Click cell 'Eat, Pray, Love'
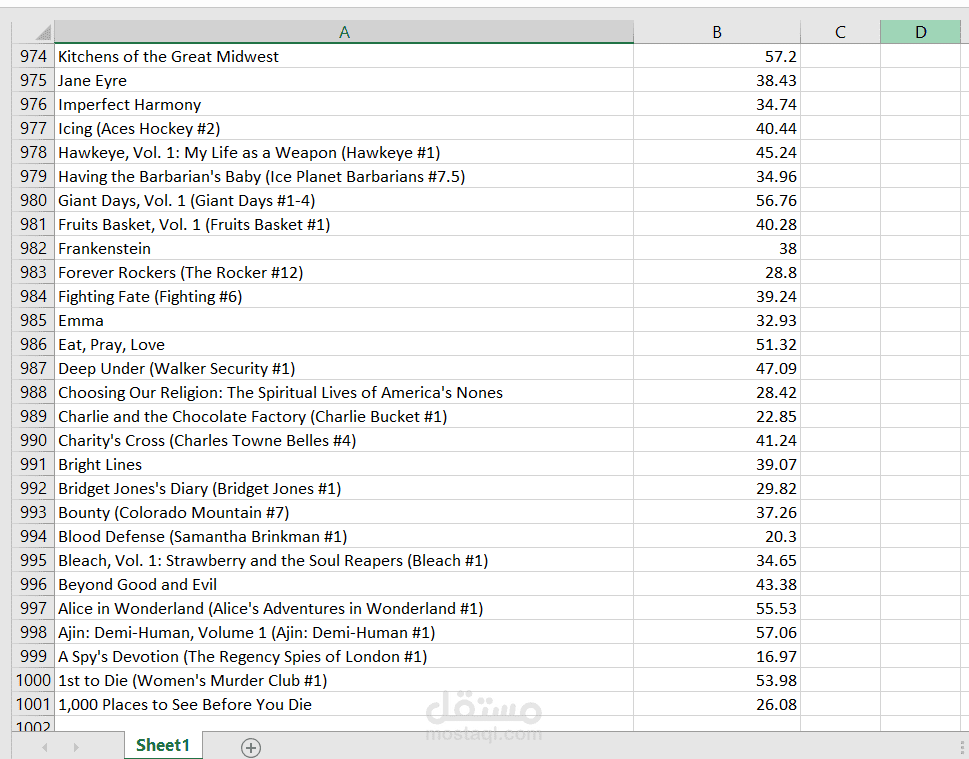 pyautogui.click(x=344, y=344)
